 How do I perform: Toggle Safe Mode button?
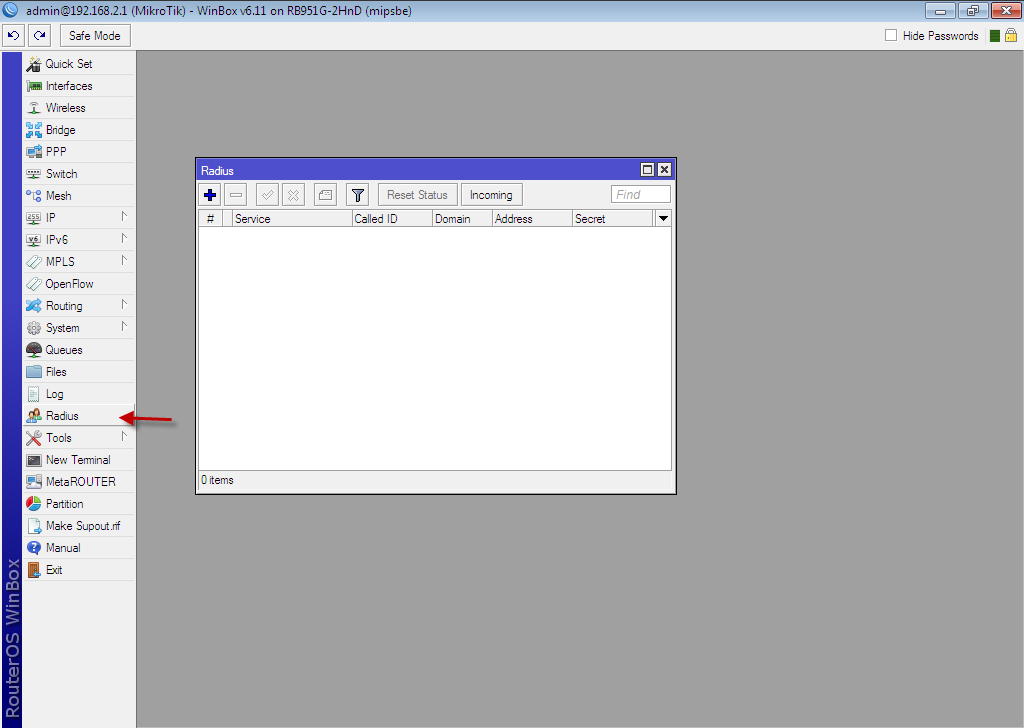point(95,35)
